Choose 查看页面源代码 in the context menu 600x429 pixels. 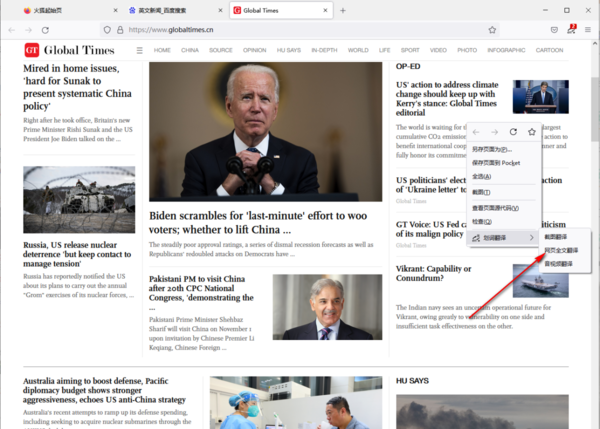coord(504,208)
